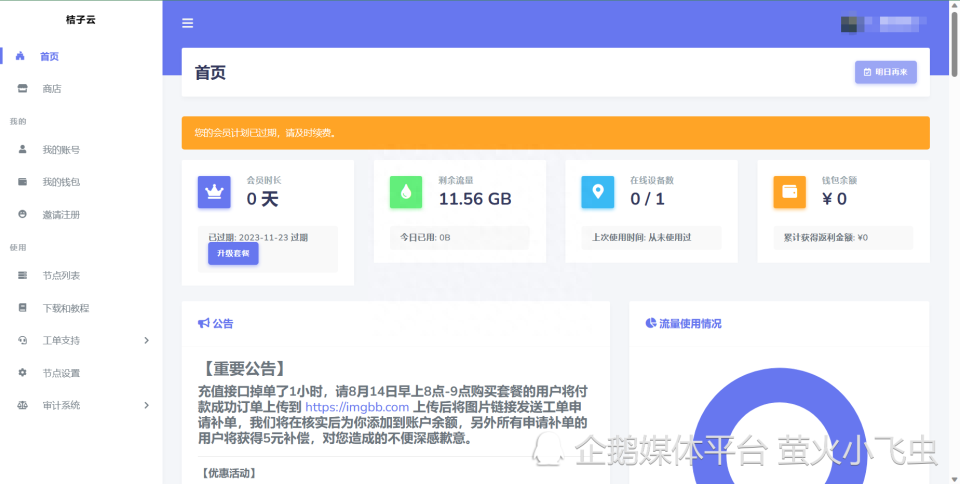Go to 我的账号 page
This screenshot has width=960, height=484.
click(x=60, y=150)
